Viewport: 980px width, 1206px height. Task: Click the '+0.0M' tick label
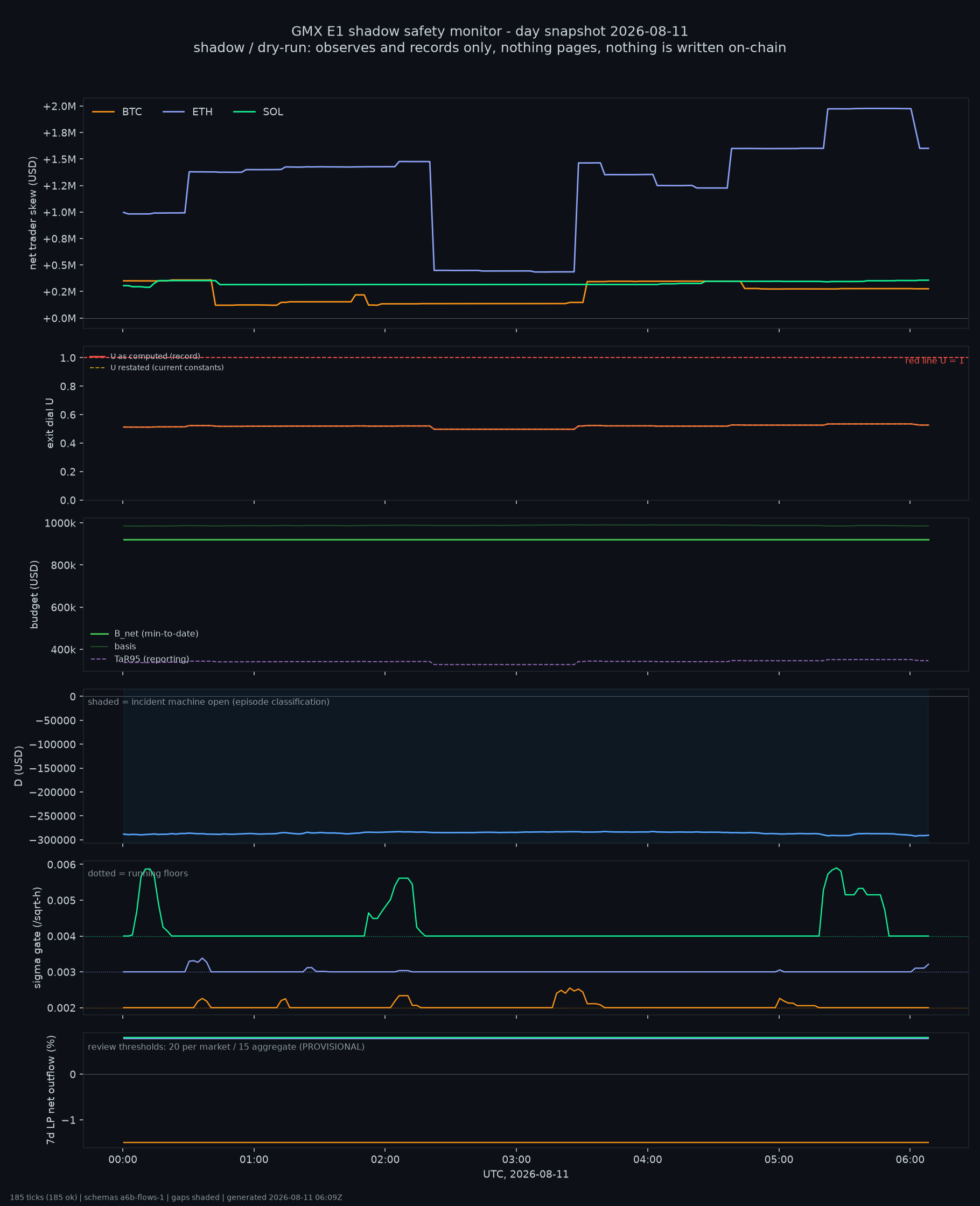[x=59, y=318]
